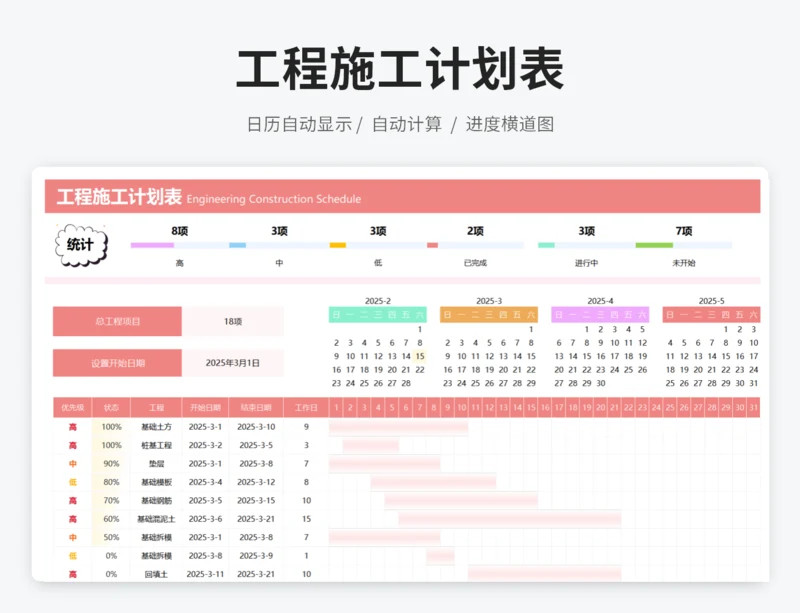Click the 工作日 column header
The width and height of the screenshot is (800, 613).
[306, 407]
